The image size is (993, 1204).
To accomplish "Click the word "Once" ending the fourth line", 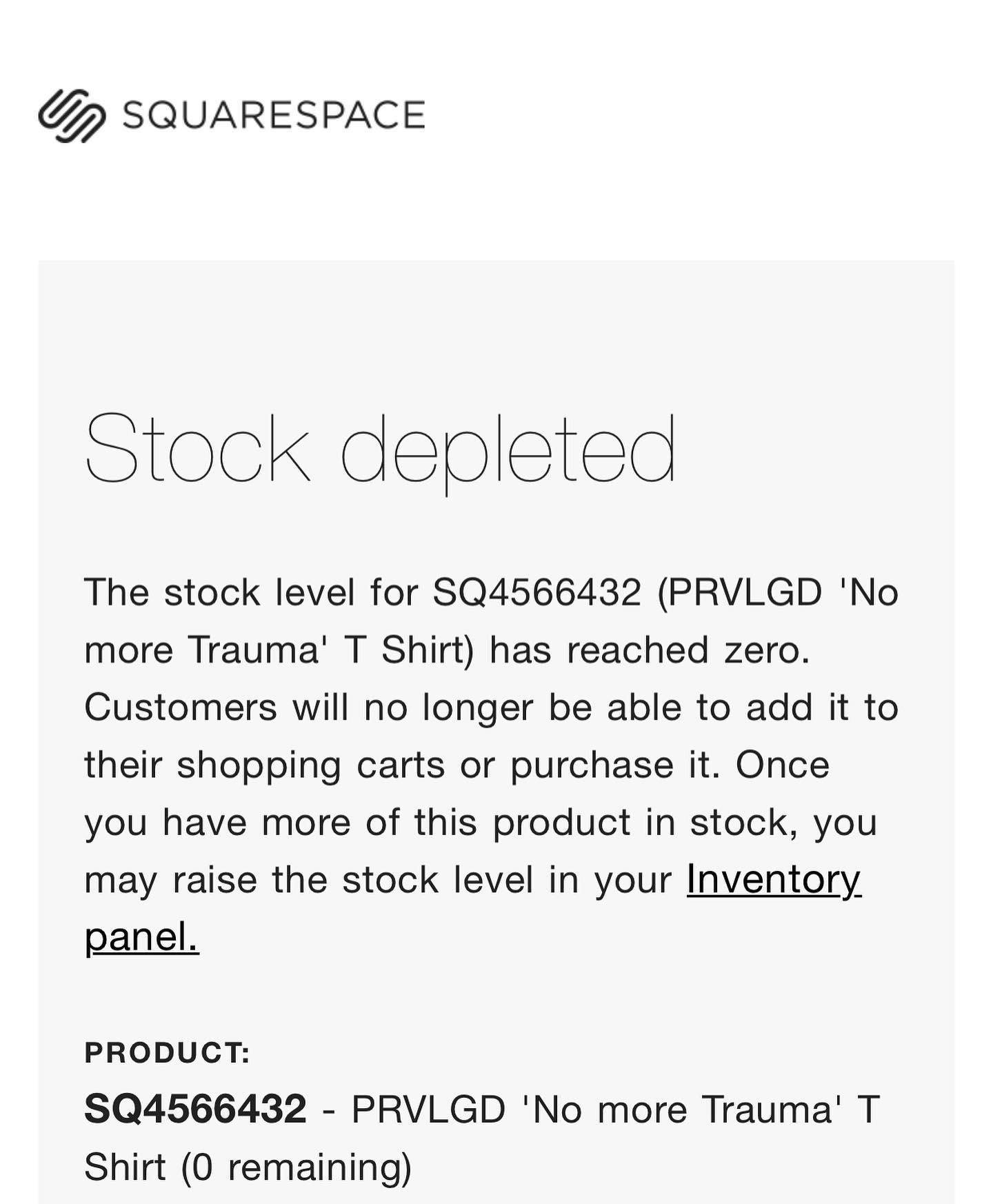I will [783, 764].
